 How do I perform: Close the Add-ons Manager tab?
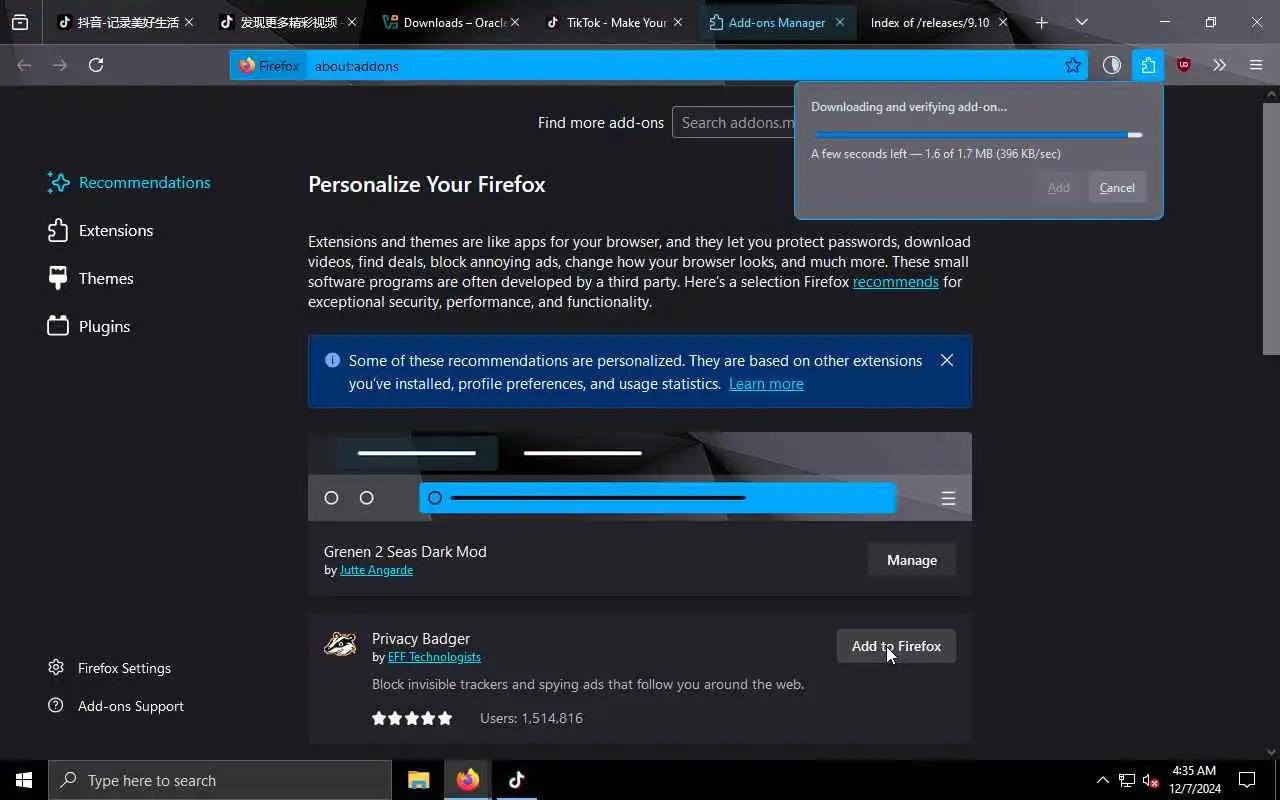tap(840, 22)
